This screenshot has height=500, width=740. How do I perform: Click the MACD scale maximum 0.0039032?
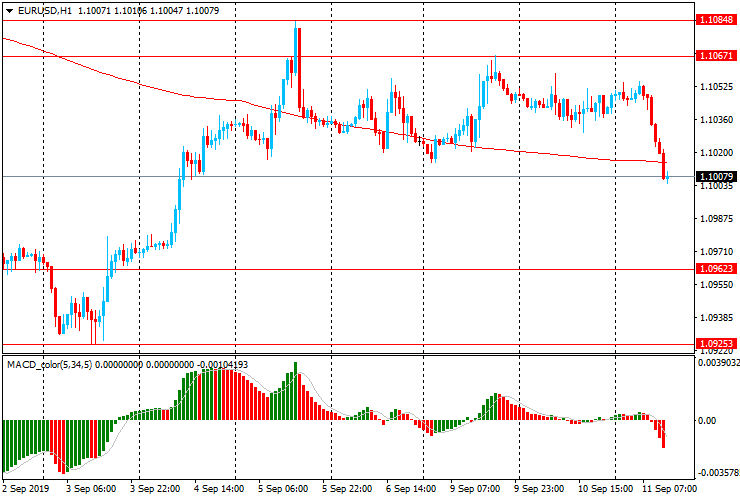click(716, 365)
